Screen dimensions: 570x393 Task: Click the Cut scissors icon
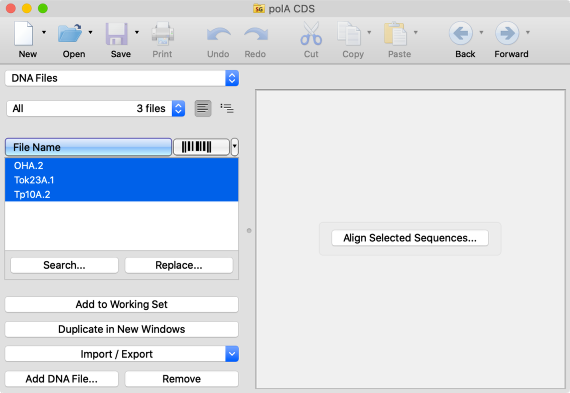coord(311,33)
